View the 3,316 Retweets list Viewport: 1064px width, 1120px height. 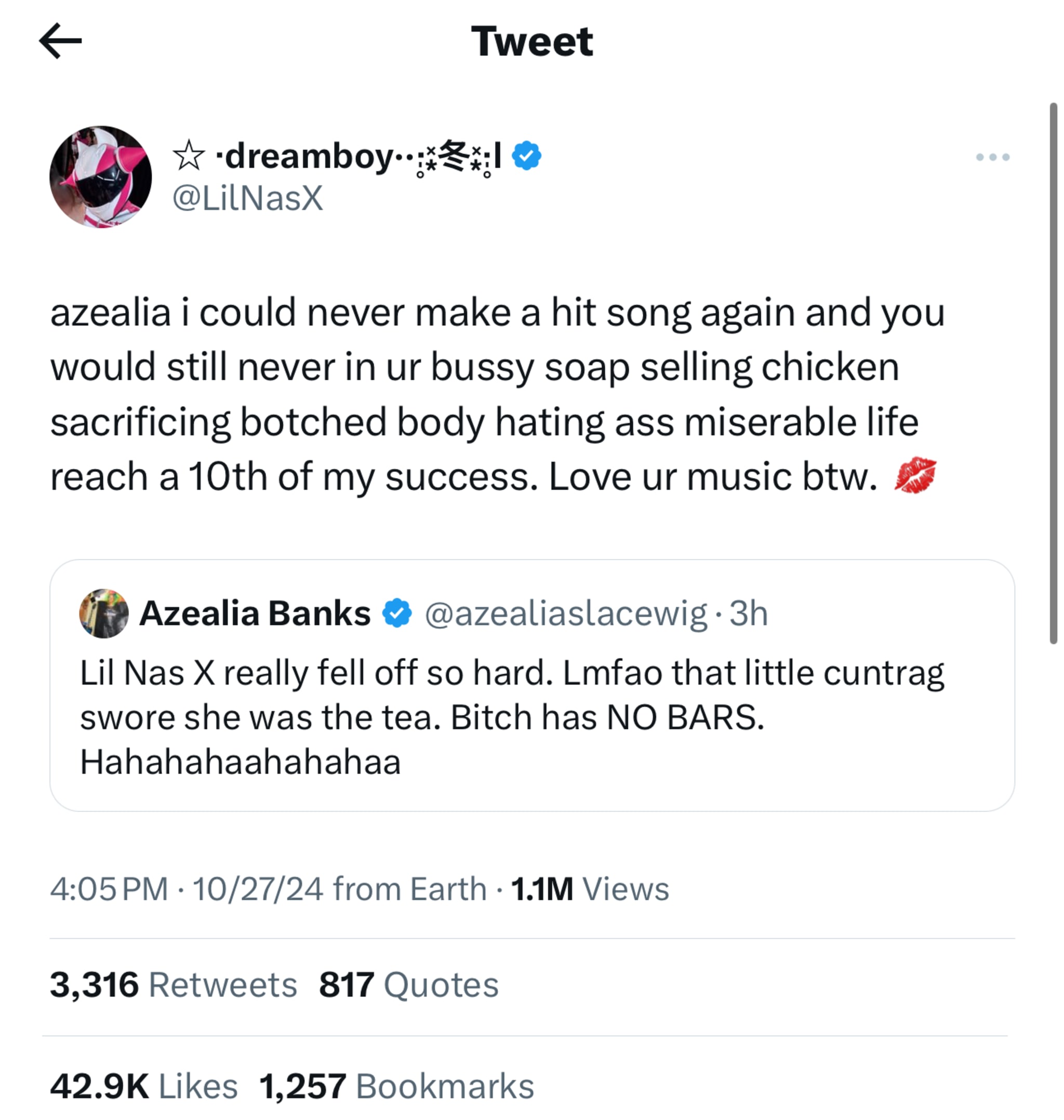point(173,984)
